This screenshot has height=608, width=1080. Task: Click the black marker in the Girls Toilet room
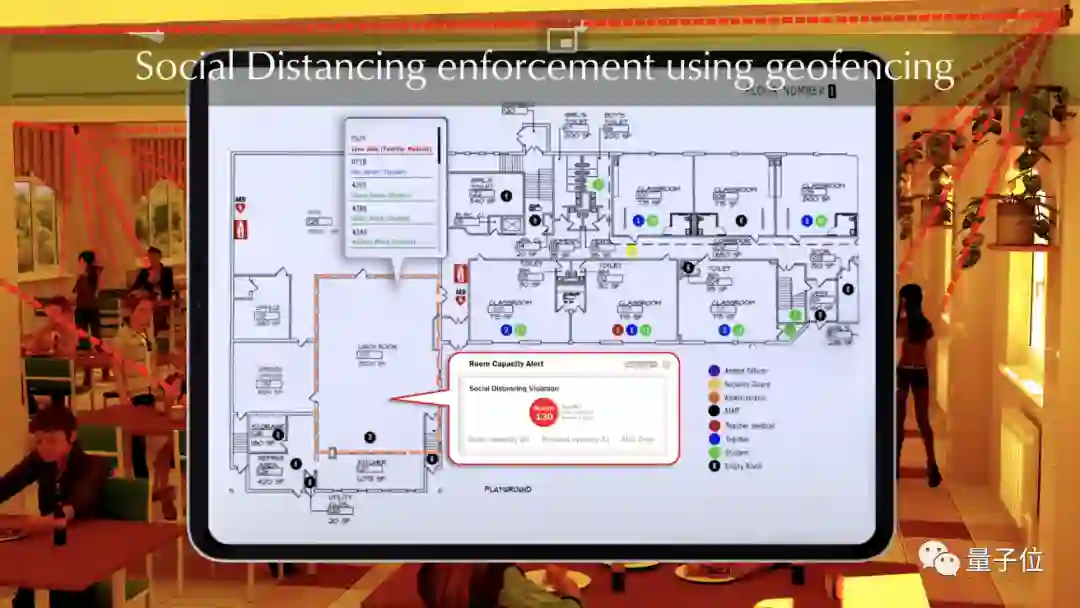coord(506,196)
